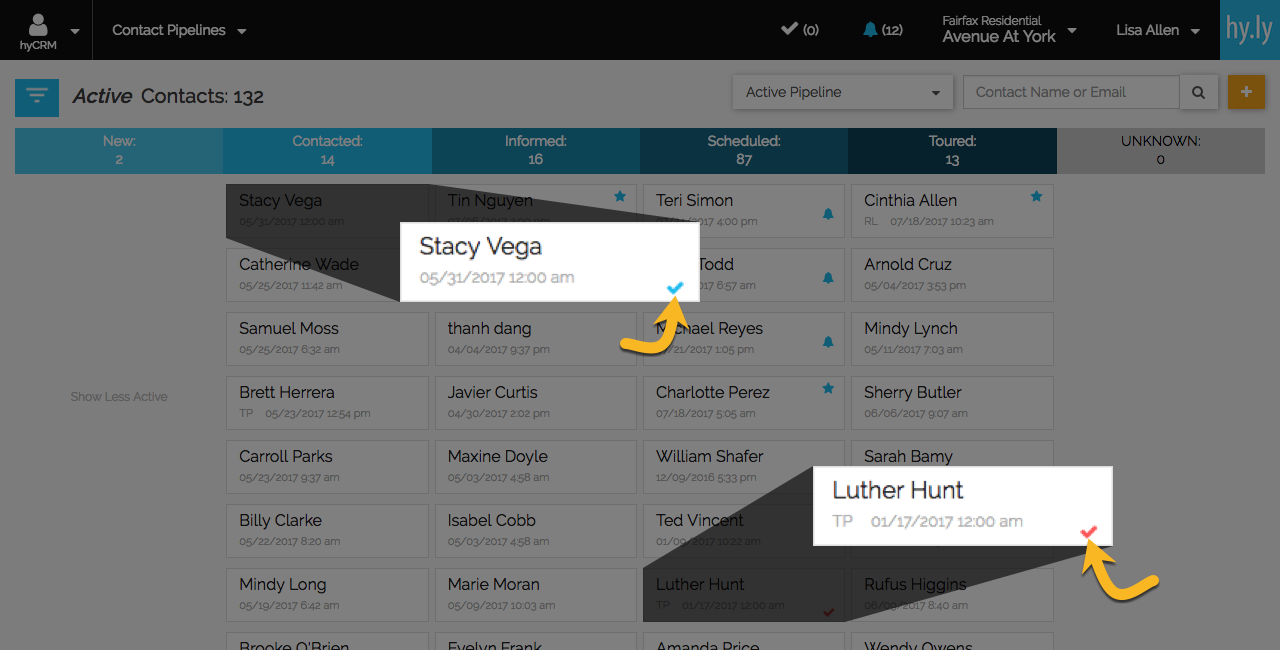Expand the Contact Pipelines dropdown
The height and width of the screenshot is (650, 1280).
coord(179,31)
